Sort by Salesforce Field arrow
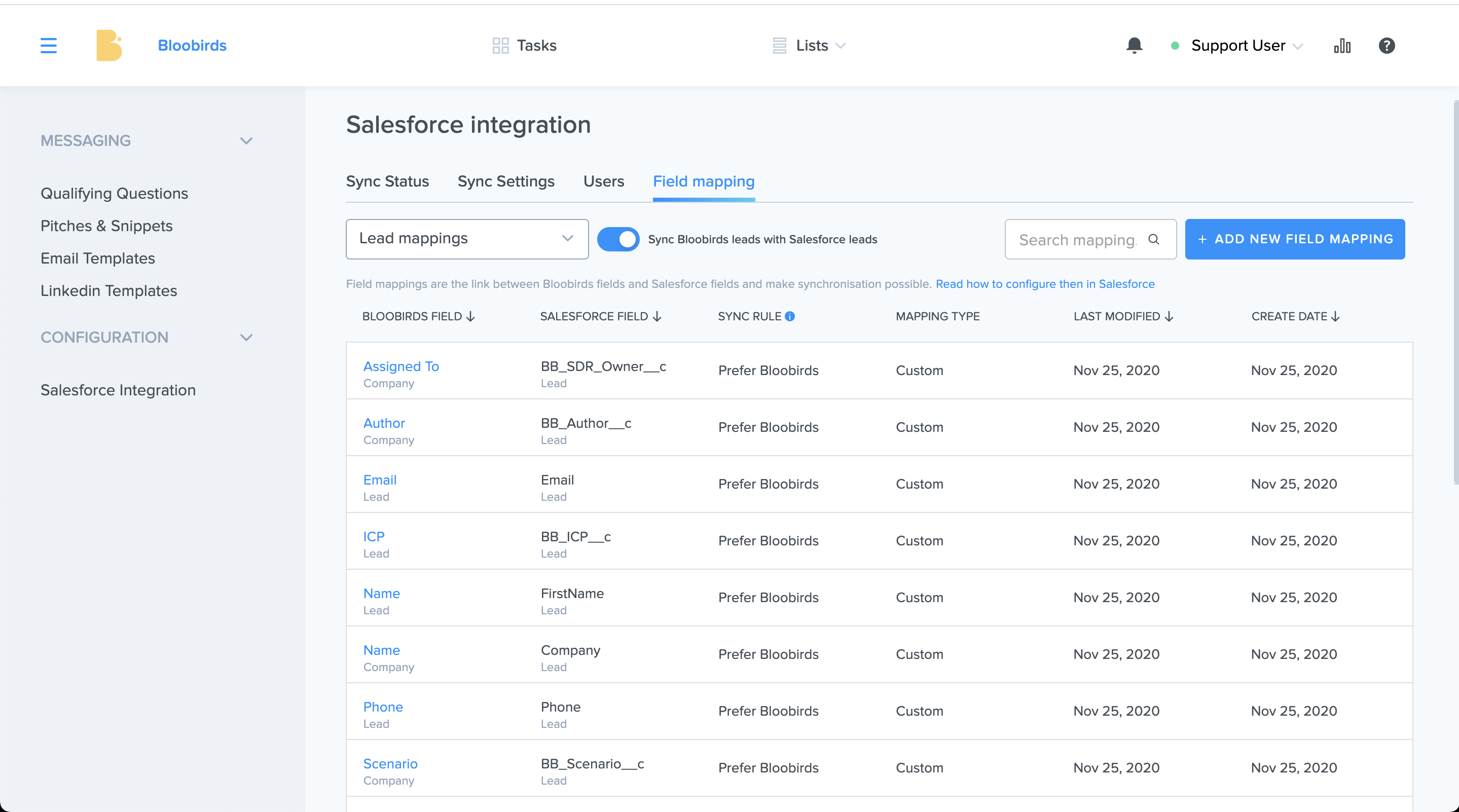 [657, 316]
